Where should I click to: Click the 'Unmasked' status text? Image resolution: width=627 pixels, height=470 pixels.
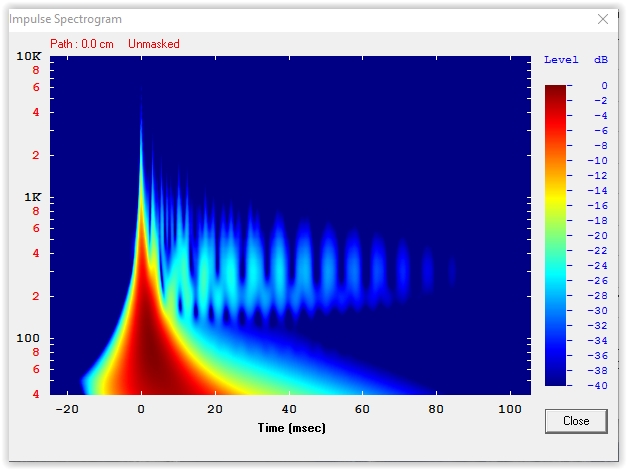[154, 44]
